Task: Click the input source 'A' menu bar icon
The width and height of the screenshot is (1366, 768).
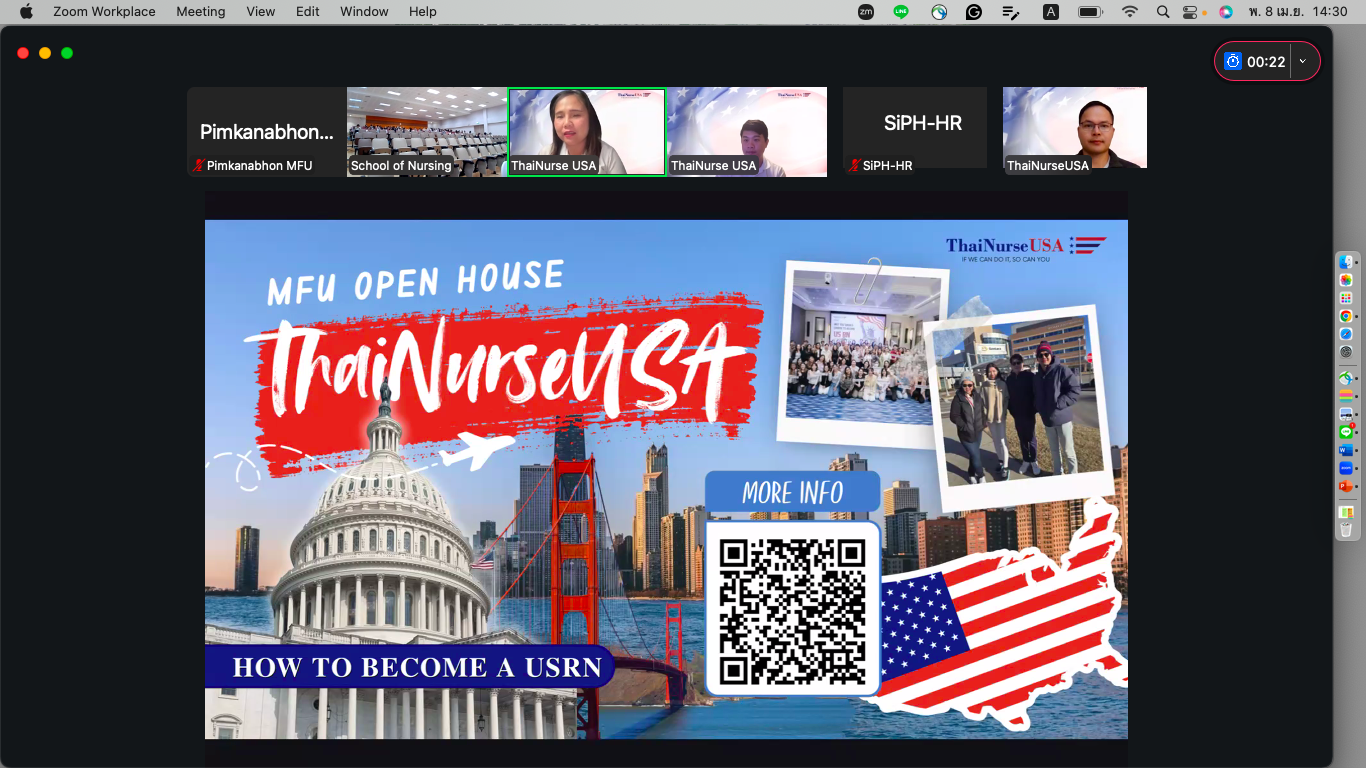Action: pyautogui.click(x=1051, y=12)
